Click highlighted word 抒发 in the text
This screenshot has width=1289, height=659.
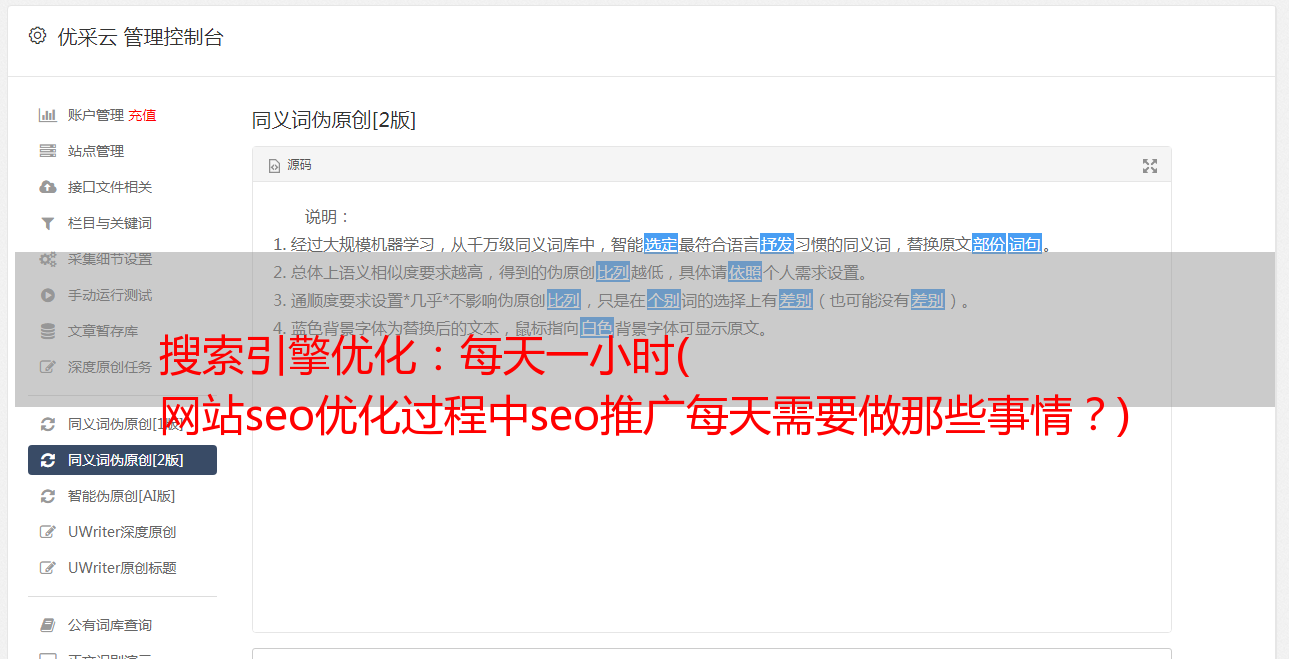point(777,244)
